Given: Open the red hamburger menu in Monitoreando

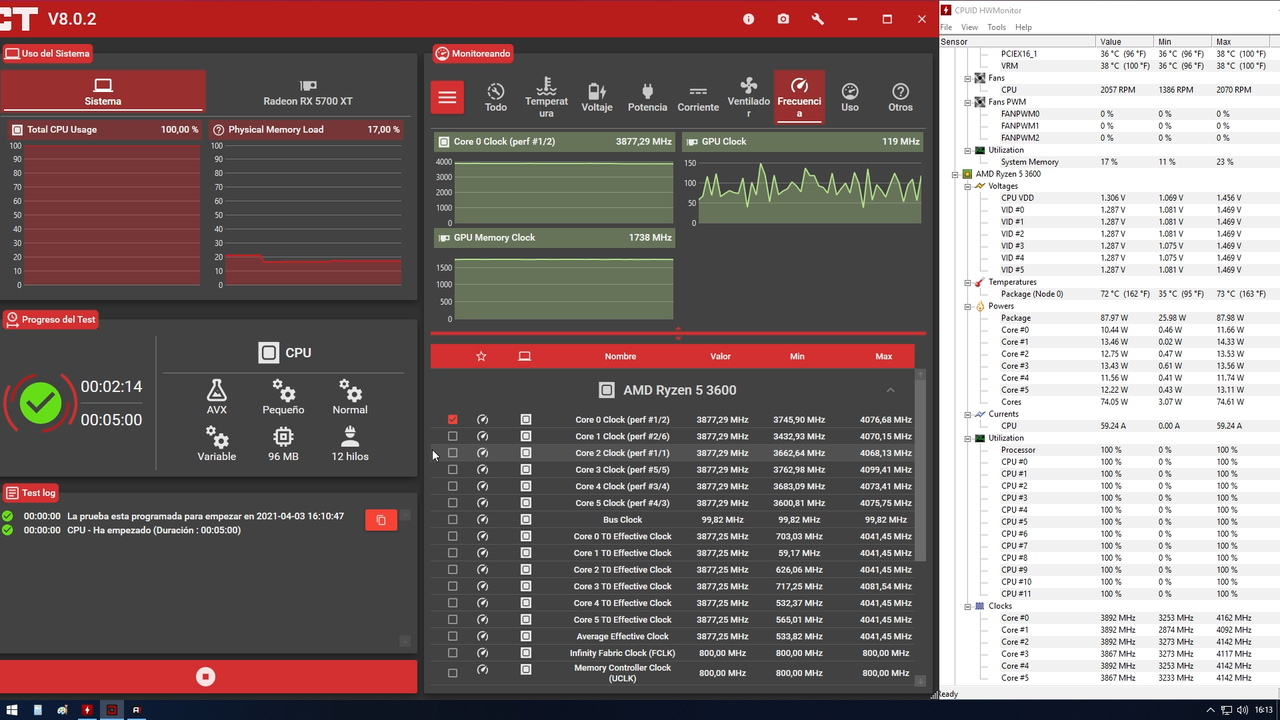Looking at the screenshot, I should click(x=447, y=97).
